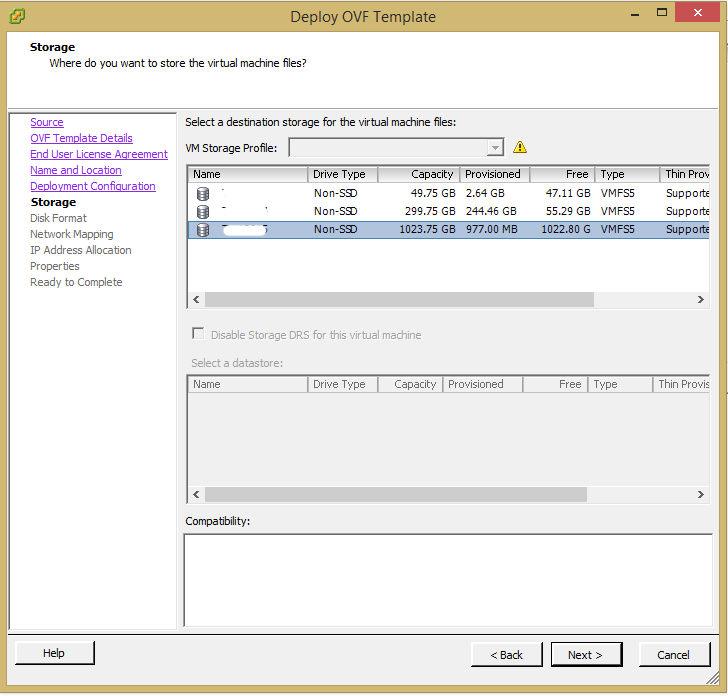Viewport: 728px width, 696px height.
Task: Sort the storage list by Type column
Action: pos(627,174)
